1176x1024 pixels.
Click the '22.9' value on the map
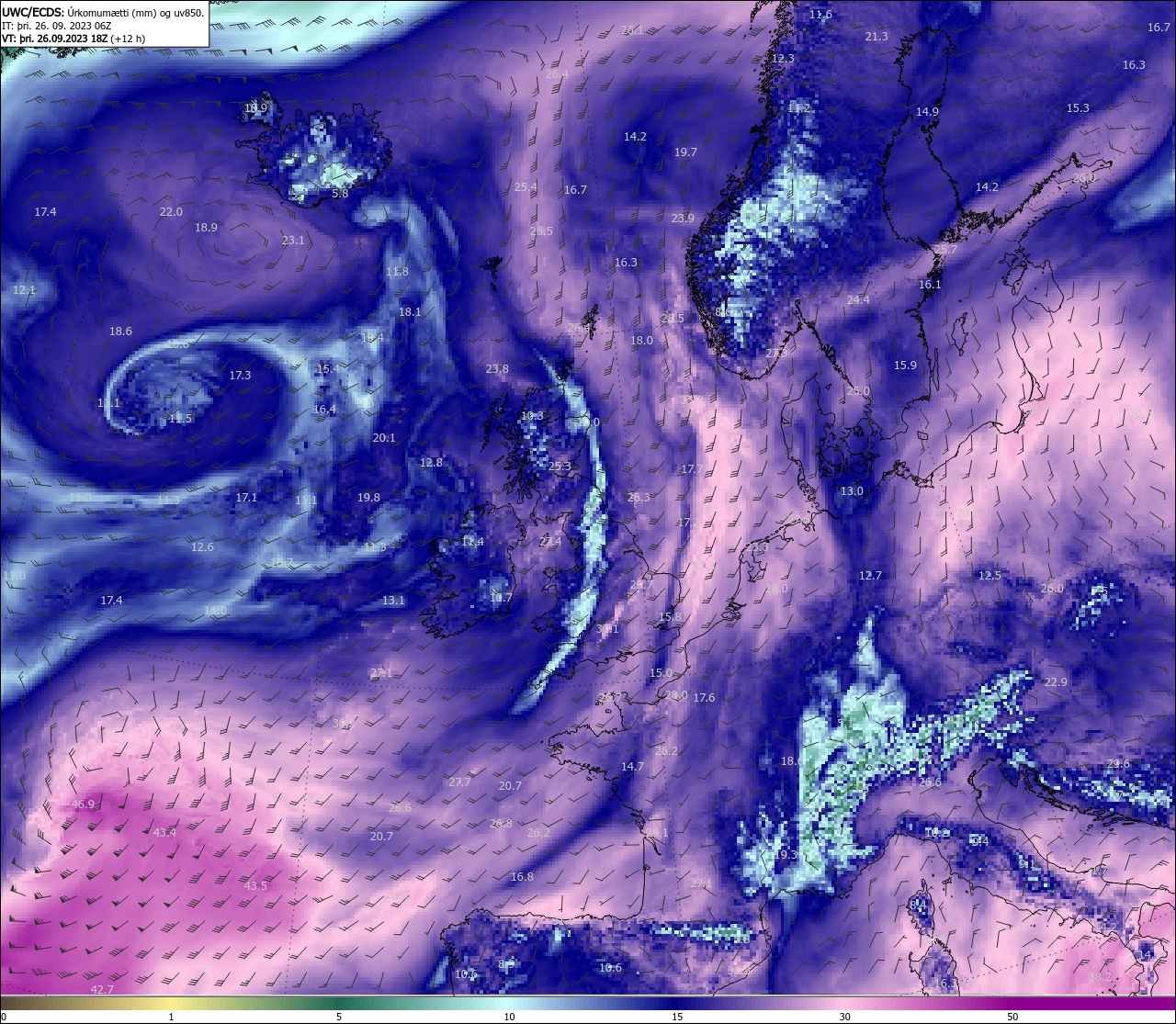(1056, 682)
